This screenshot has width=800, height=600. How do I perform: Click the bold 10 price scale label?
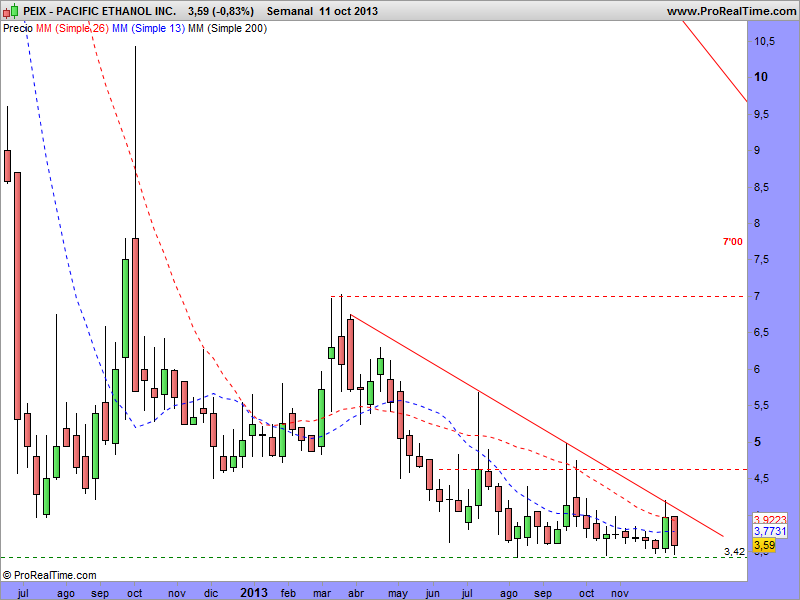point(761,77)
